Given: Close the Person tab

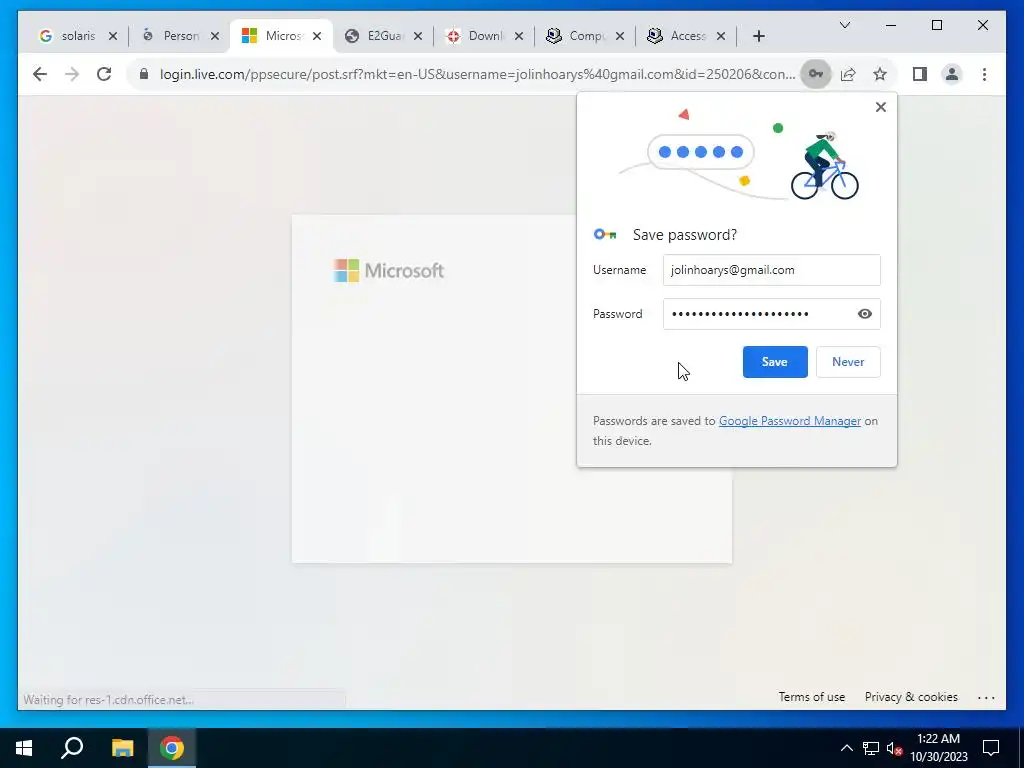Looking at the screenshot, I should tap(214, 36).
